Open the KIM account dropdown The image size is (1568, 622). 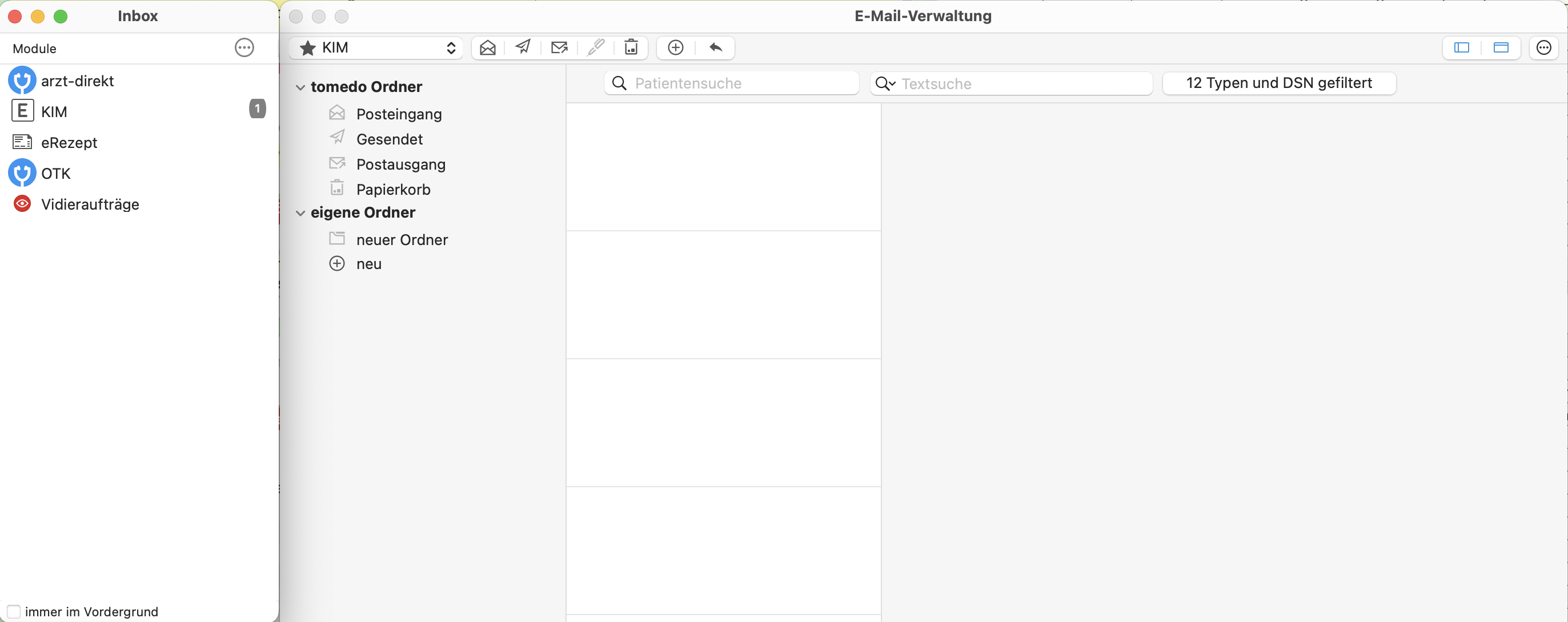pos(375,47)
